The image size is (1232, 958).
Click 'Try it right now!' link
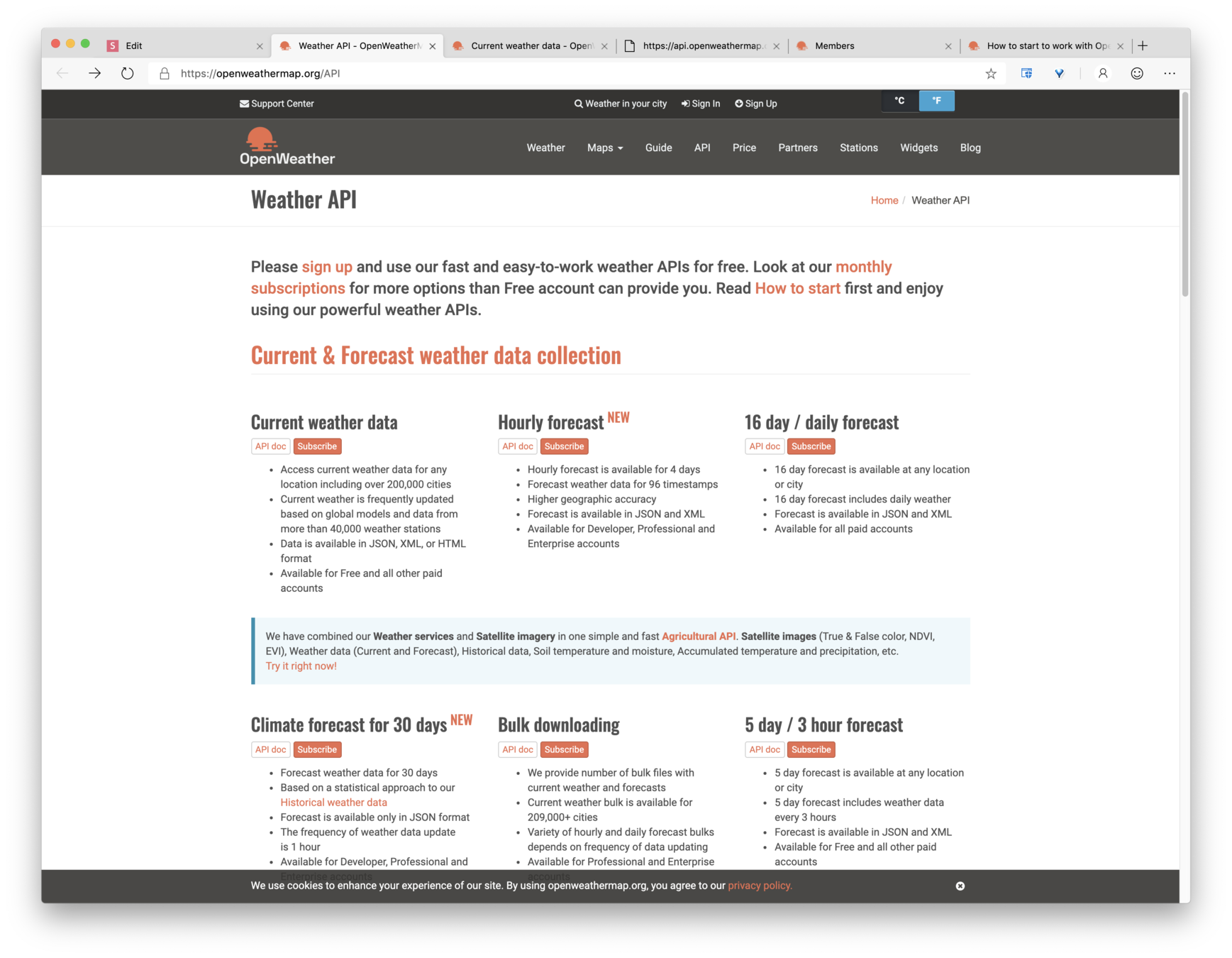click(x=301, y=666)
